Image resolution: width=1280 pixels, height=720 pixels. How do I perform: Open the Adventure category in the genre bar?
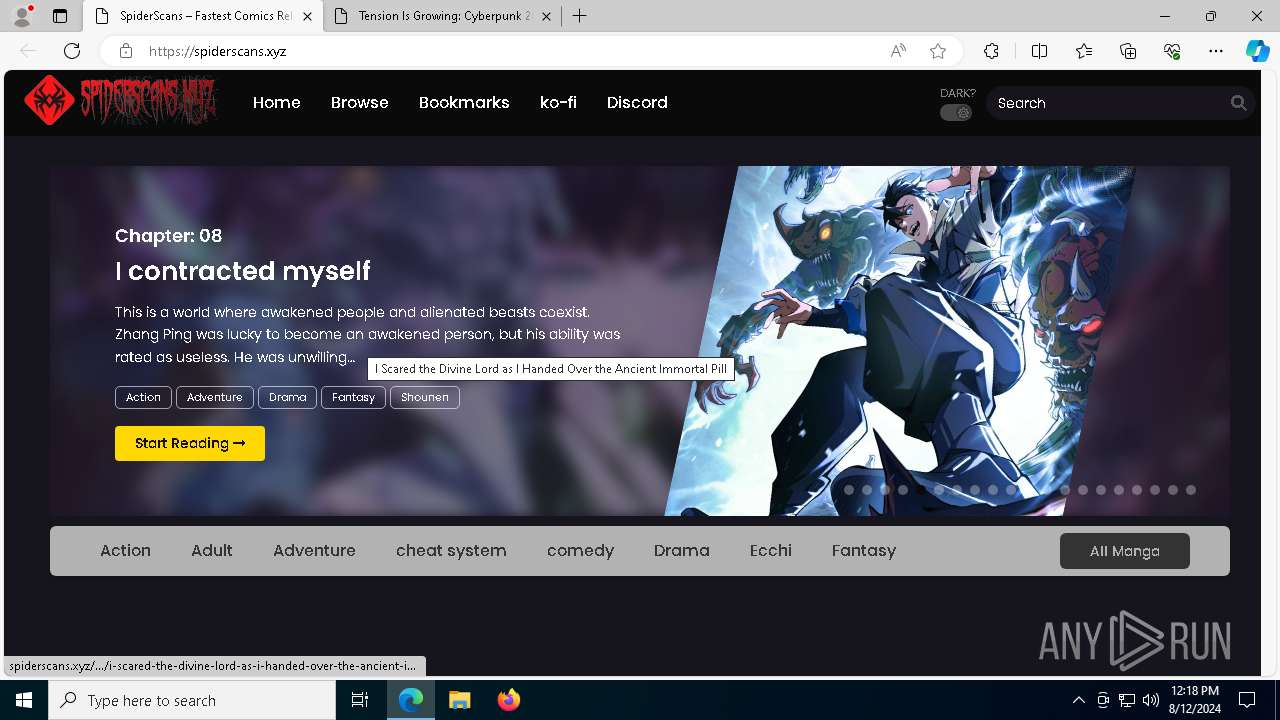point(314,550)
